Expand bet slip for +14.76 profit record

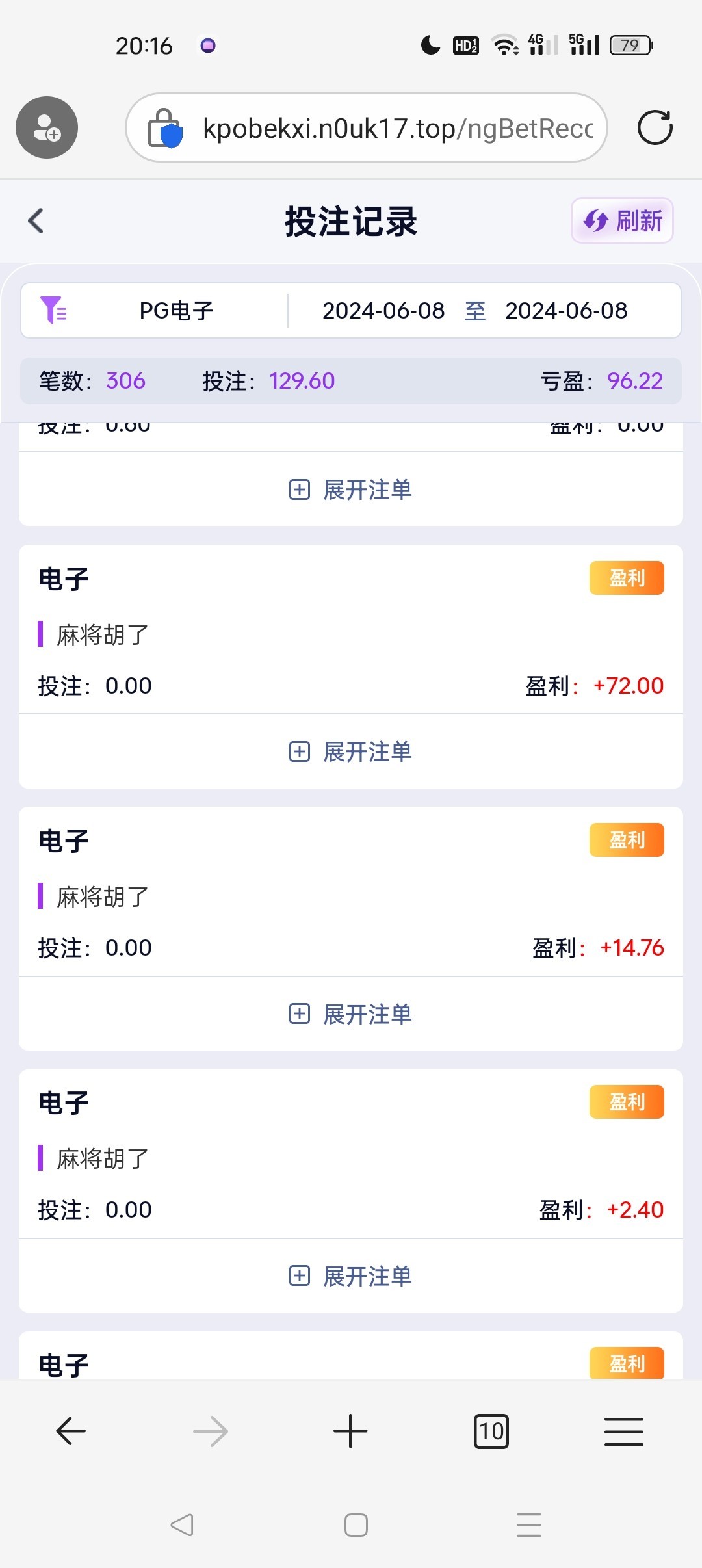coord(351,1014)
